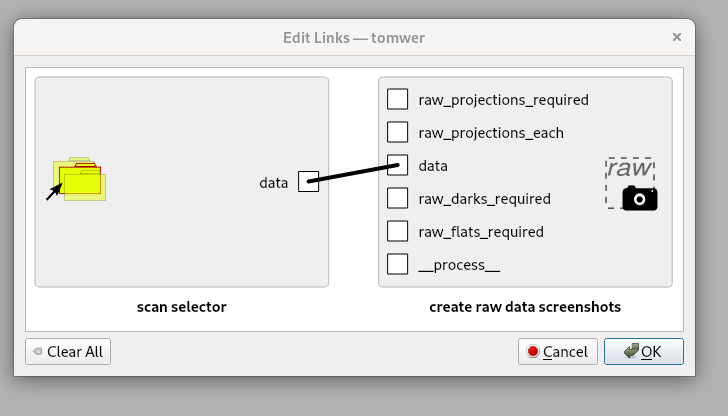Select the connected data input box

tap(398, 165)
